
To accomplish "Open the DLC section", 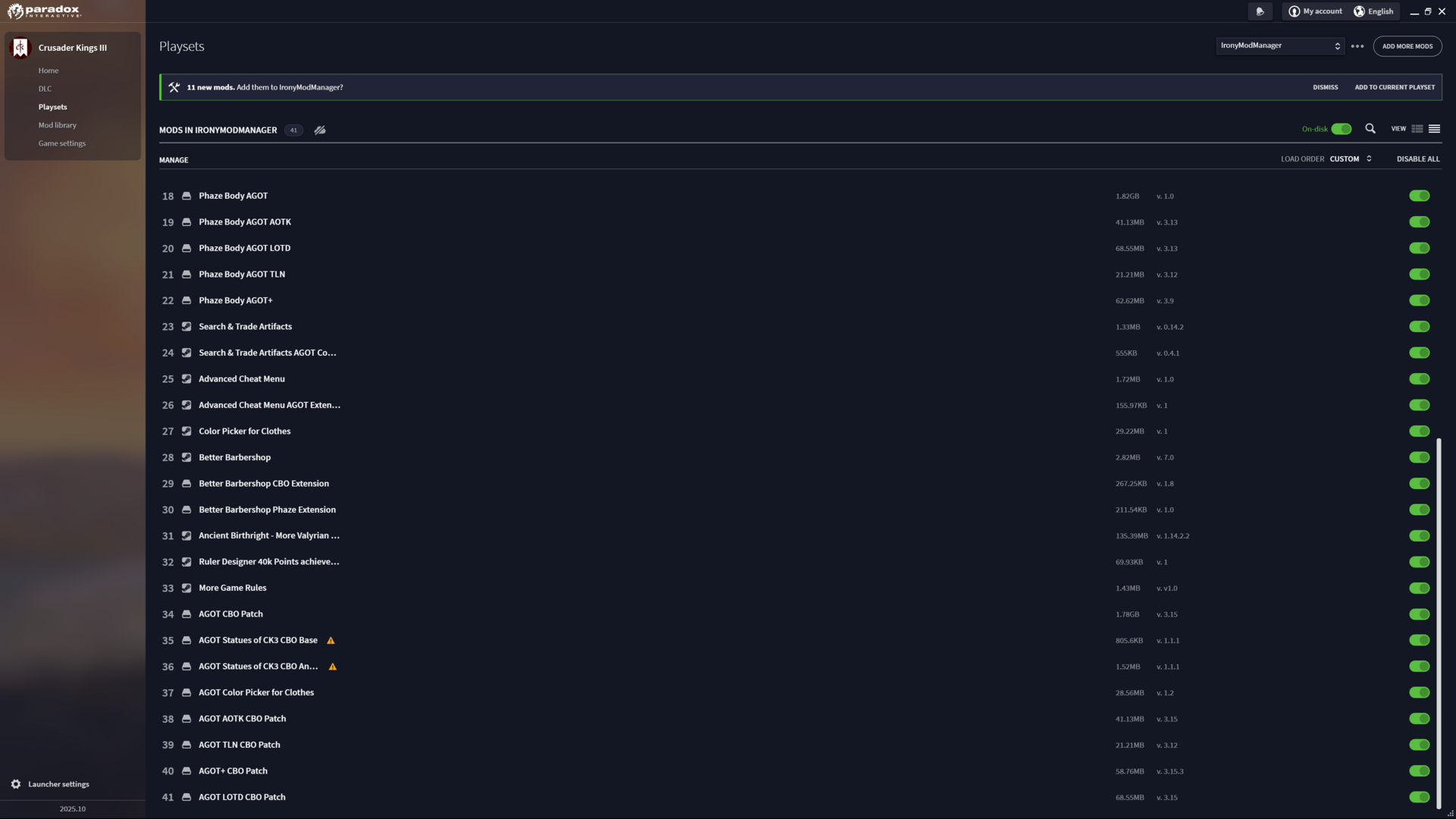I will click(45, 89).
